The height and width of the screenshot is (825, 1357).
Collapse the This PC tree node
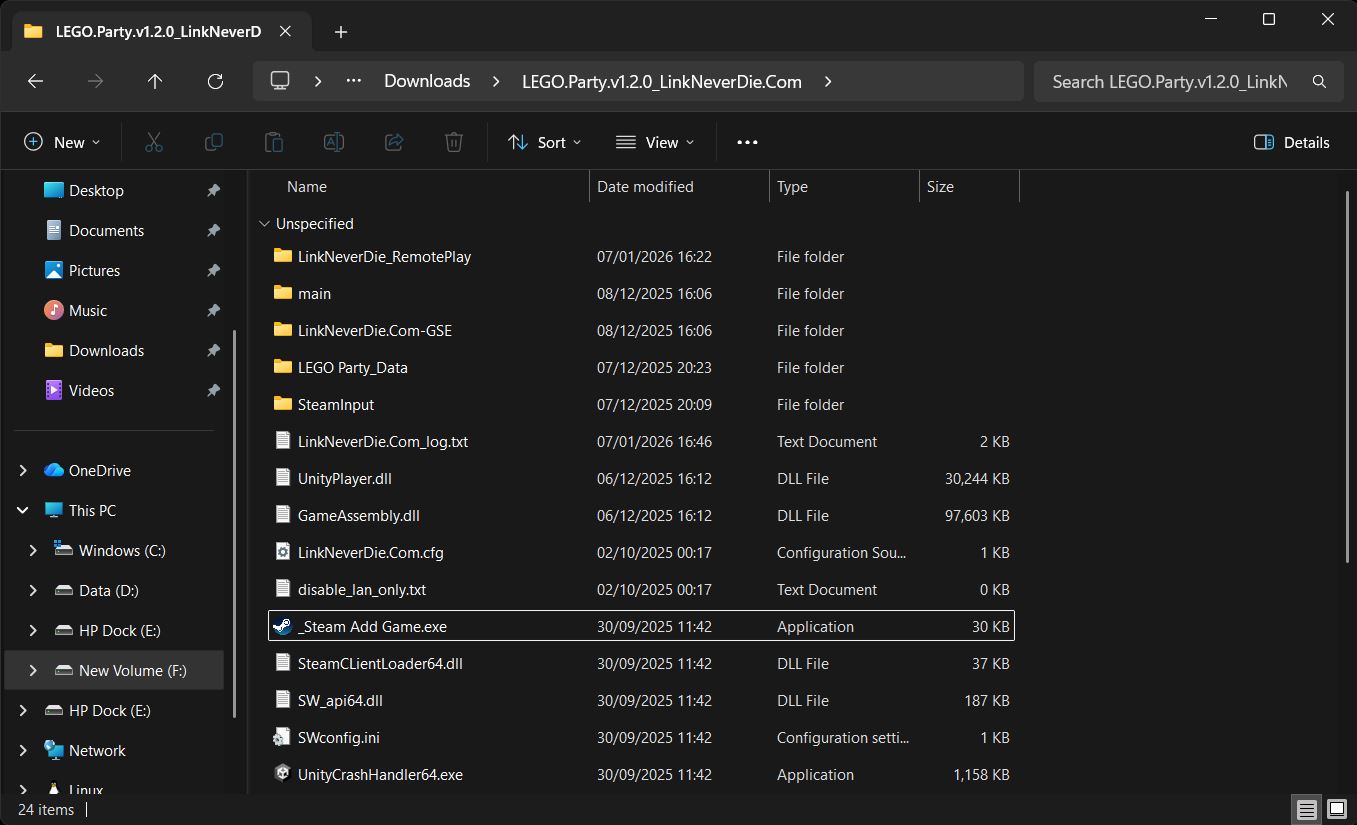click(x=23, y=510)
